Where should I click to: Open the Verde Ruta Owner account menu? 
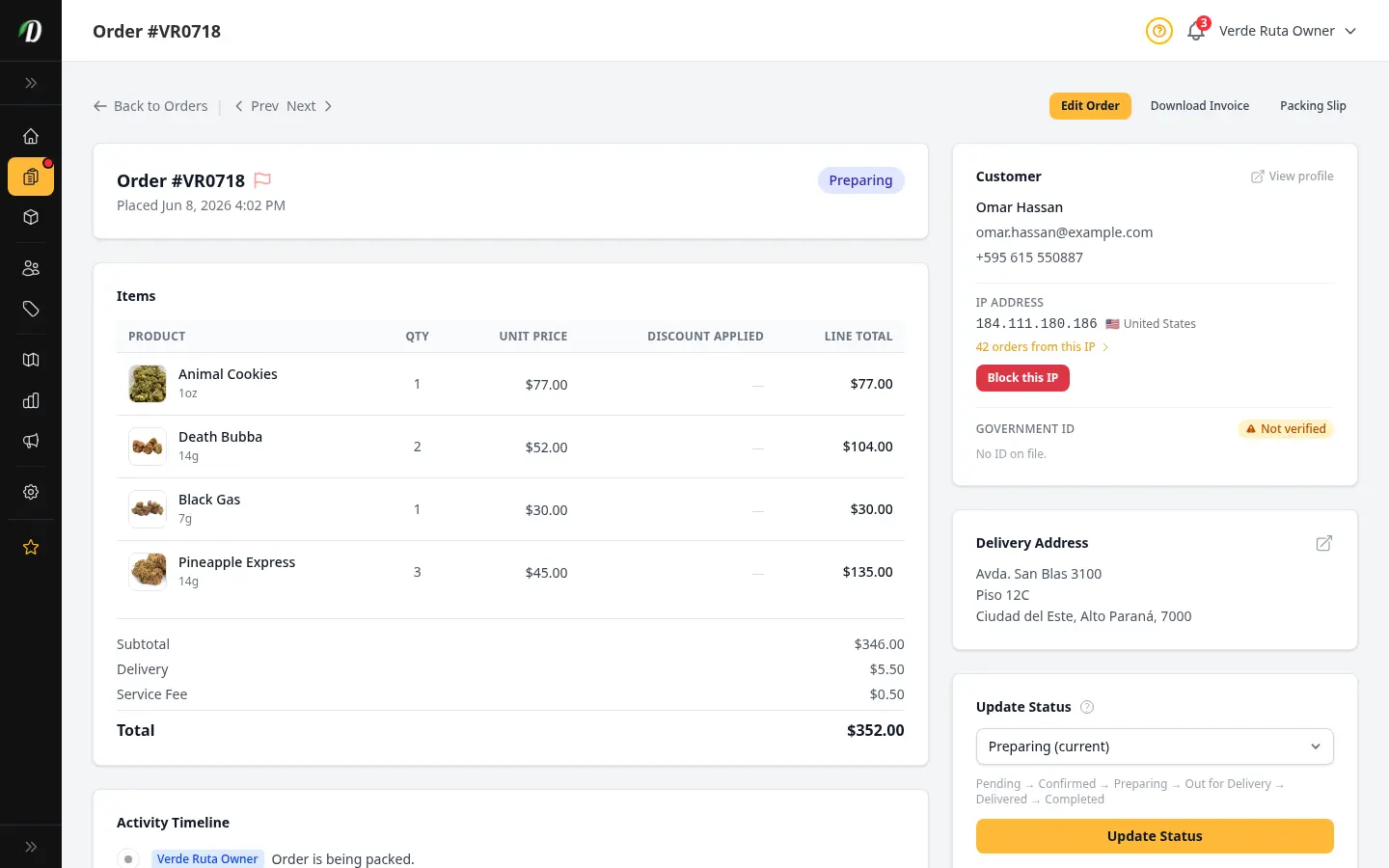[x=1288, y=31]
